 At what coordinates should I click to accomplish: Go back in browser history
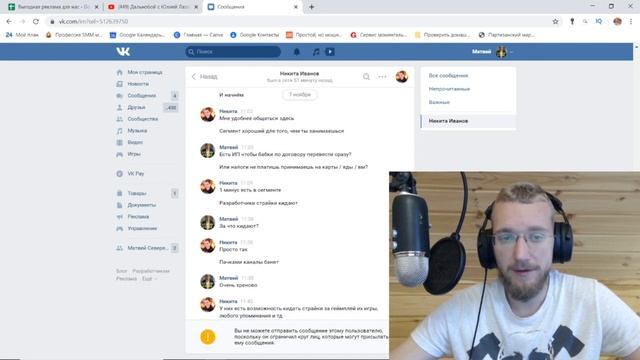click(x=9, y=22)
